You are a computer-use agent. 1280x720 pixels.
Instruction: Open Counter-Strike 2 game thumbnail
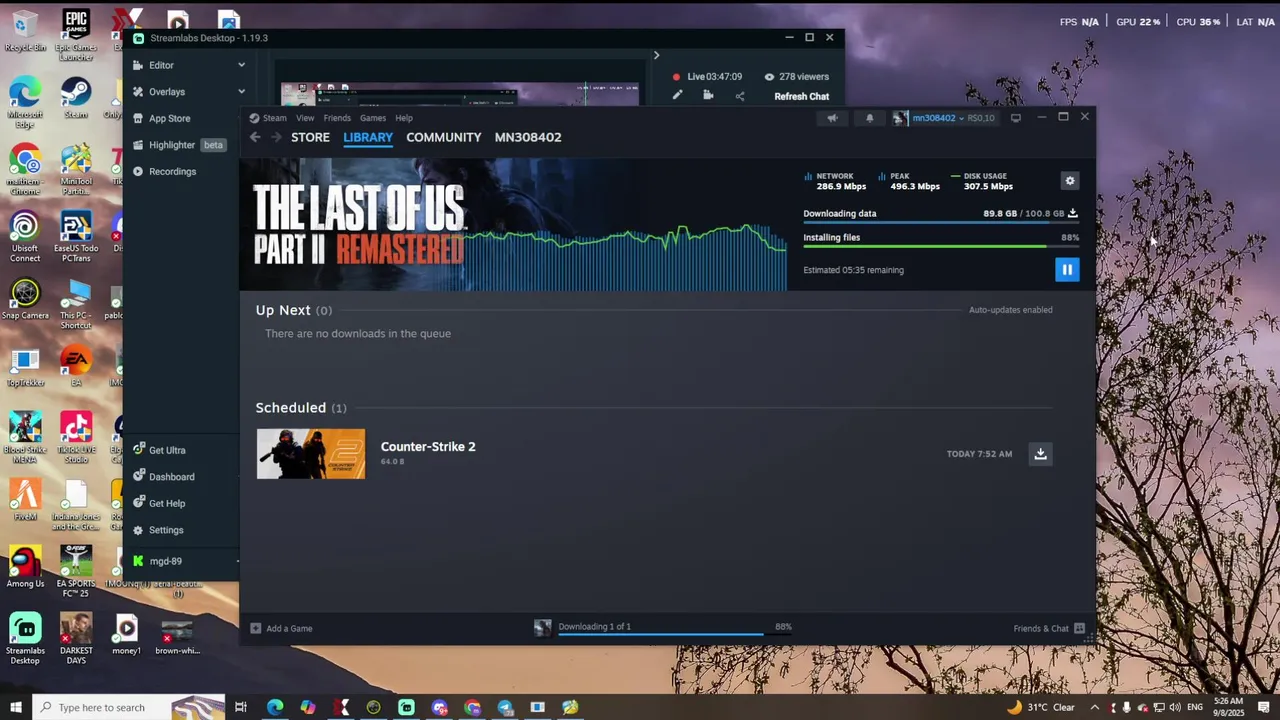click(311, 454)
